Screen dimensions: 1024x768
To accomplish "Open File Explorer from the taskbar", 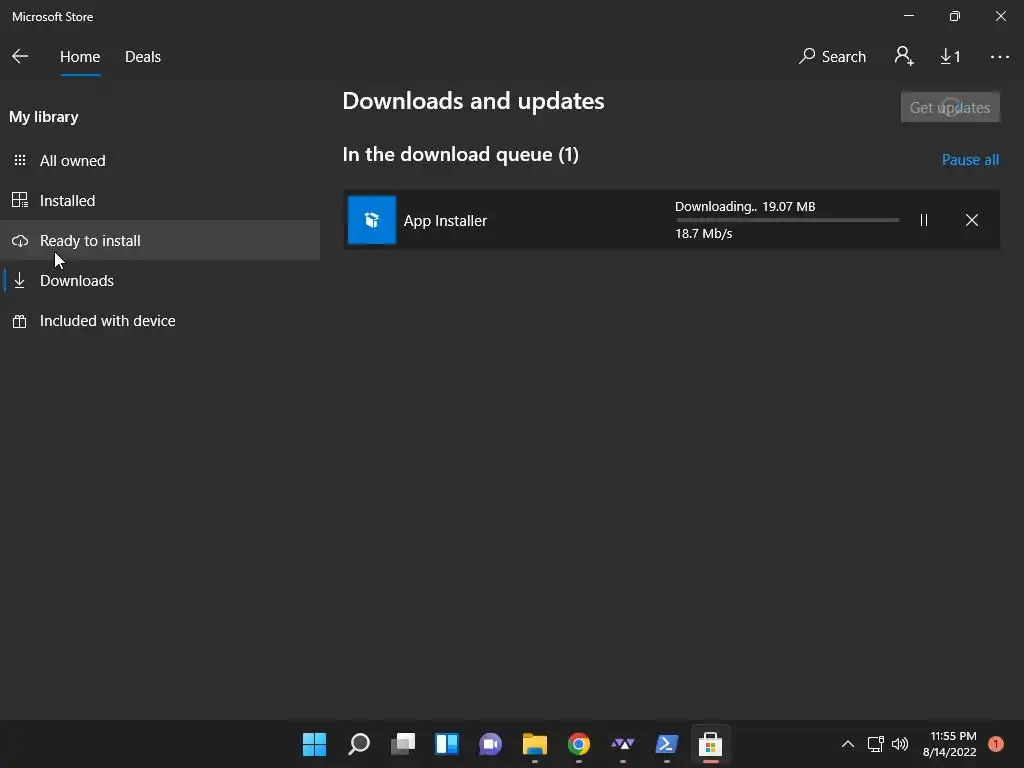I will coord(535,744).
